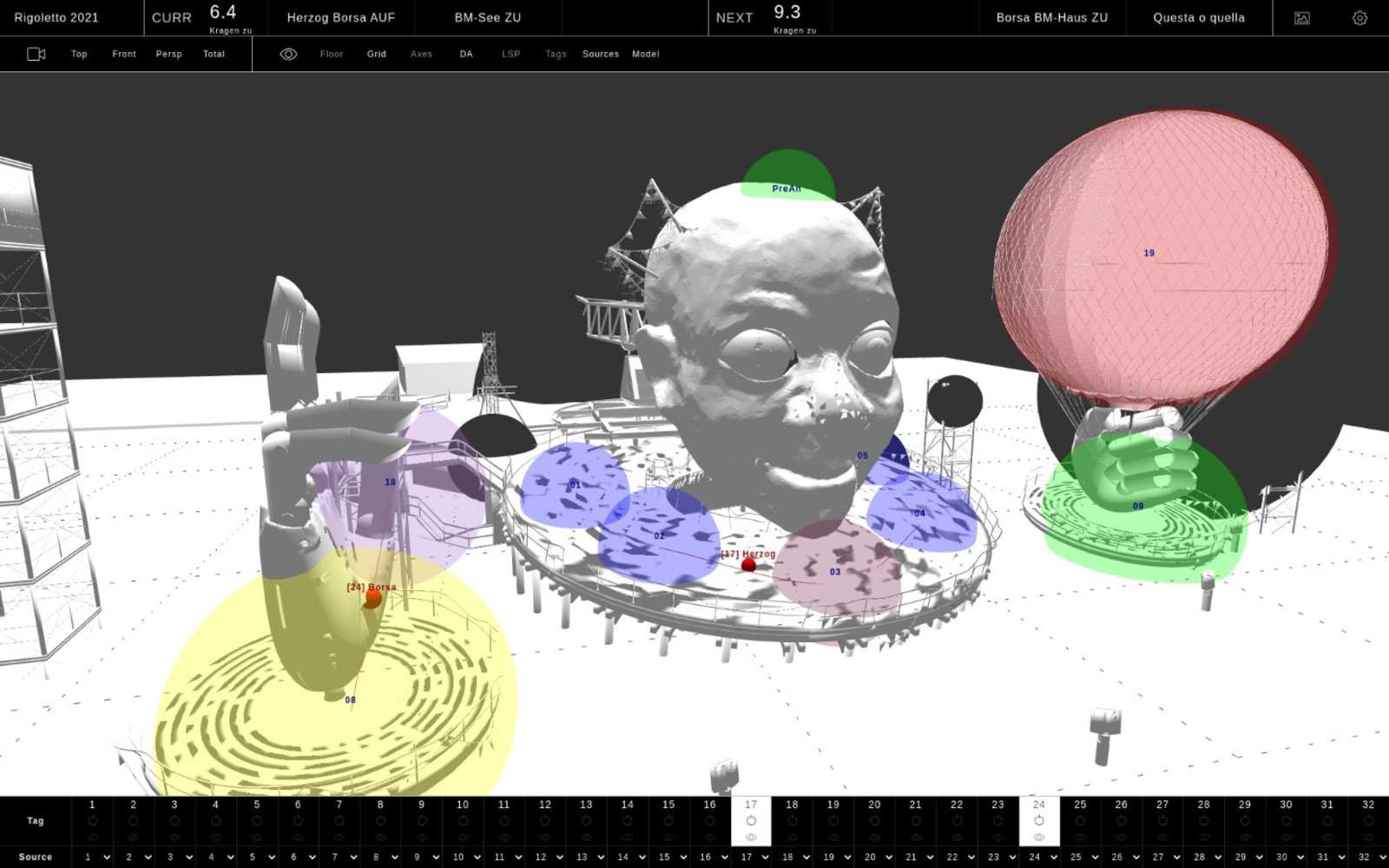Expand the source dropdown for column 24

click(x=1043, y=857)
